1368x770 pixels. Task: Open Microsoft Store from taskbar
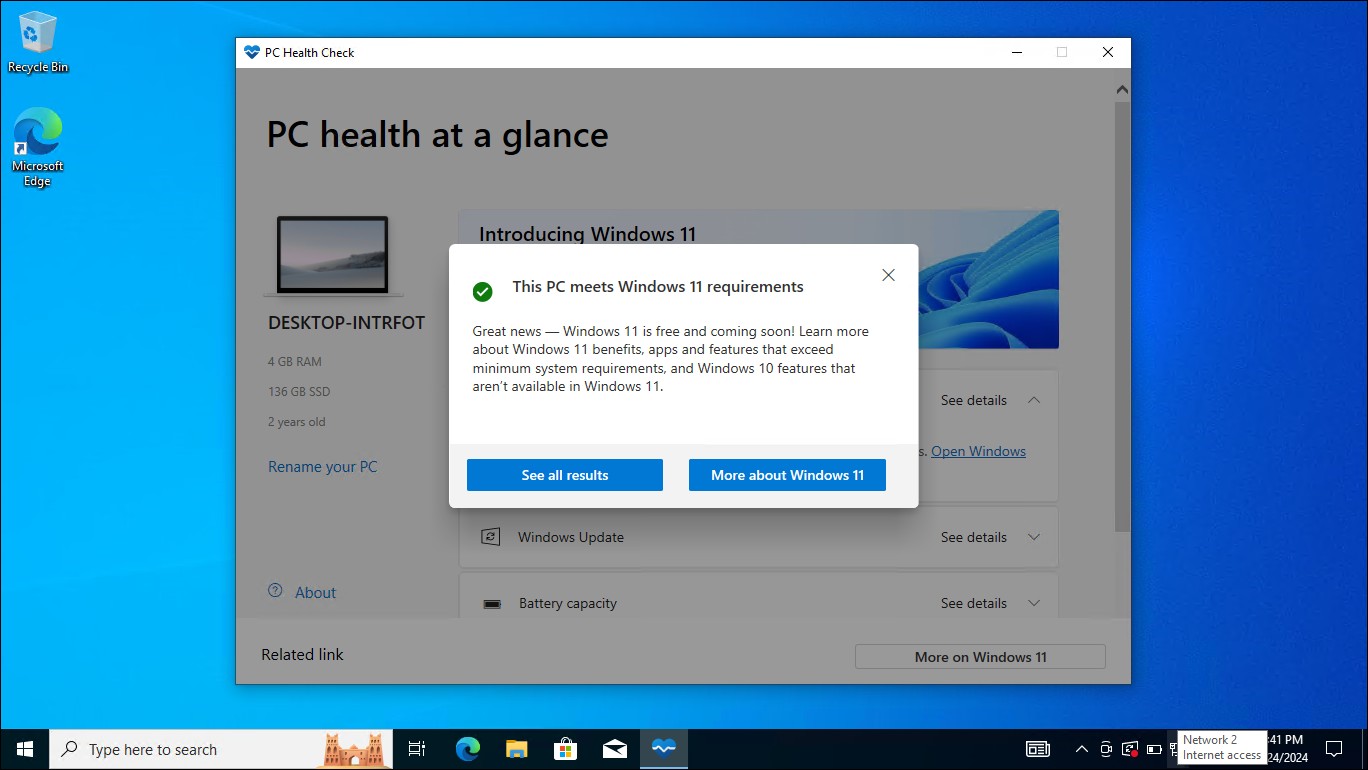[x=565, y=749]
